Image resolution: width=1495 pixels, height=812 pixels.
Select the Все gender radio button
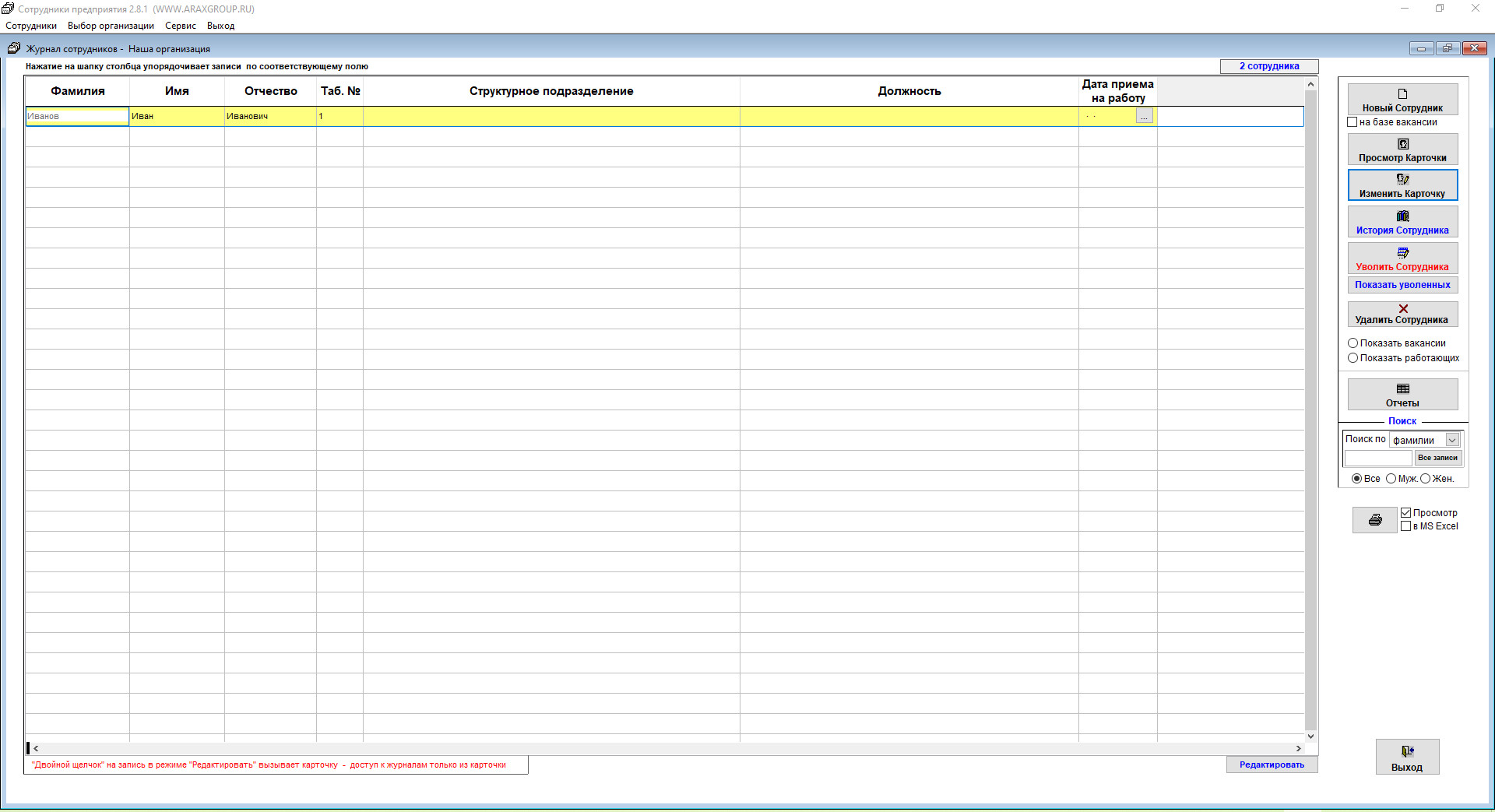click(1357, 479)
